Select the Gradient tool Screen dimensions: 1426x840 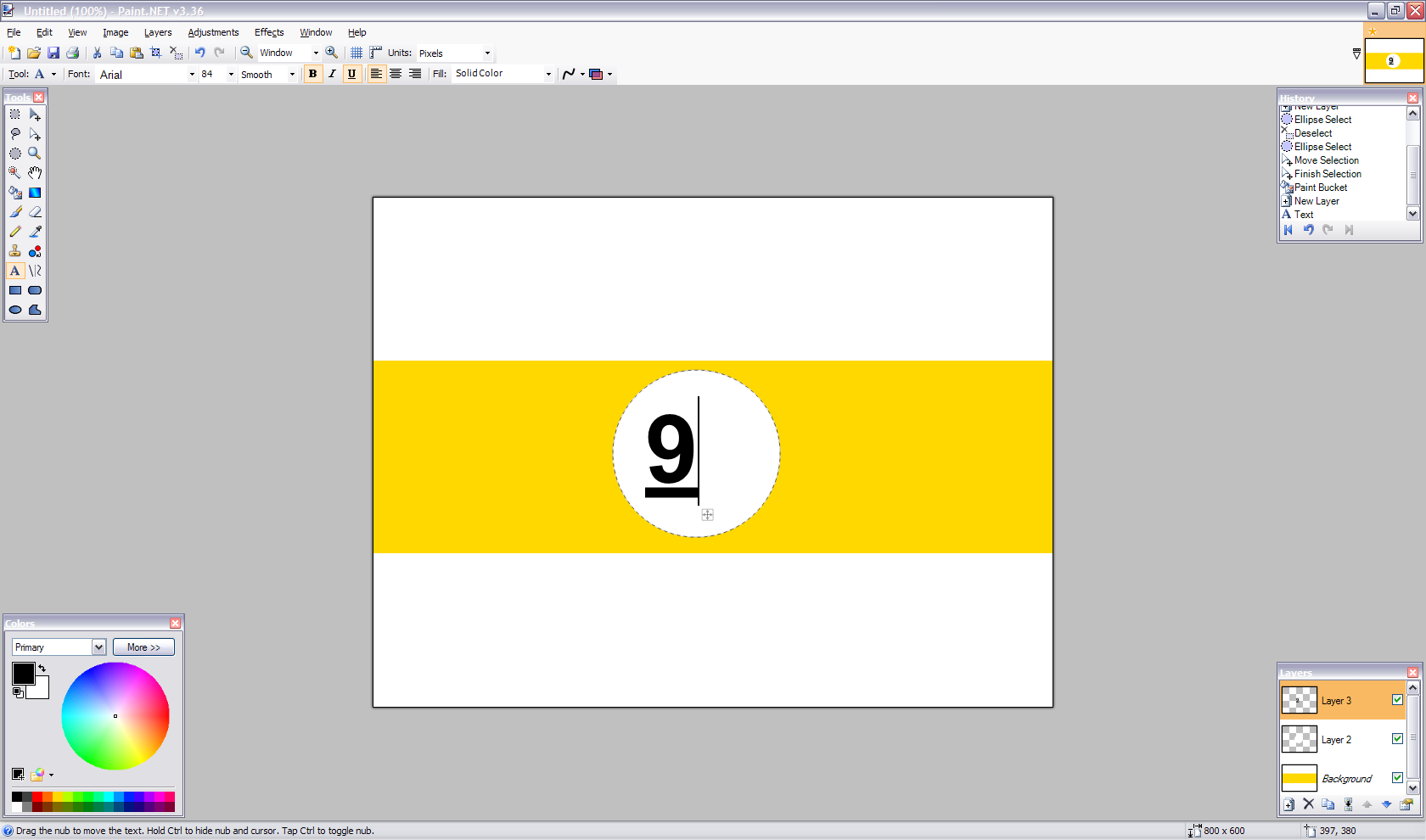(x=35, y=193)
